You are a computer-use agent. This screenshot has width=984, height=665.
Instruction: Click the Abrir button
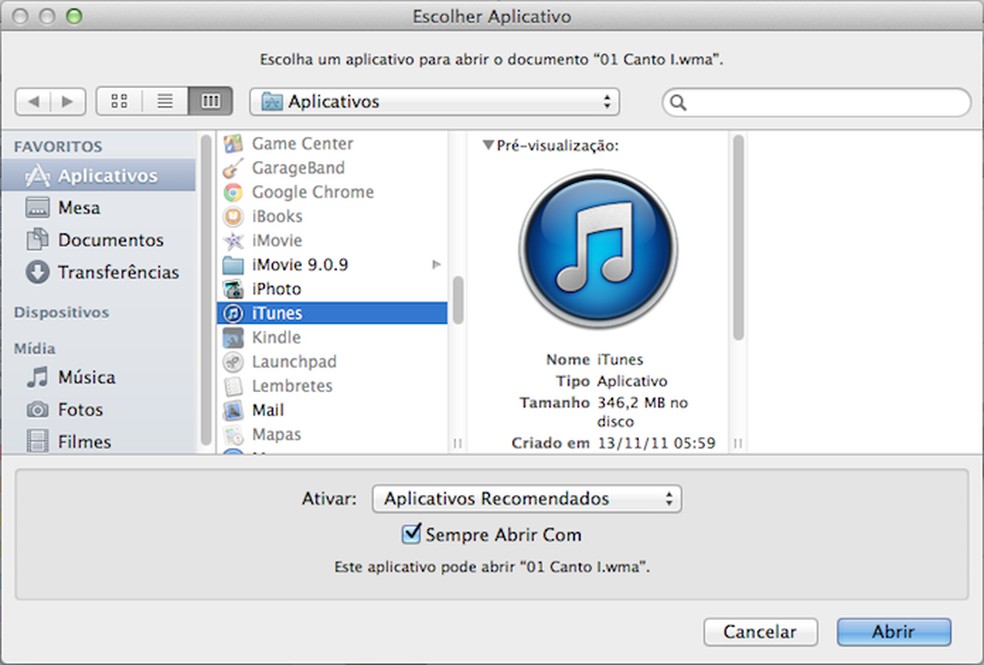tap(894, 632)
